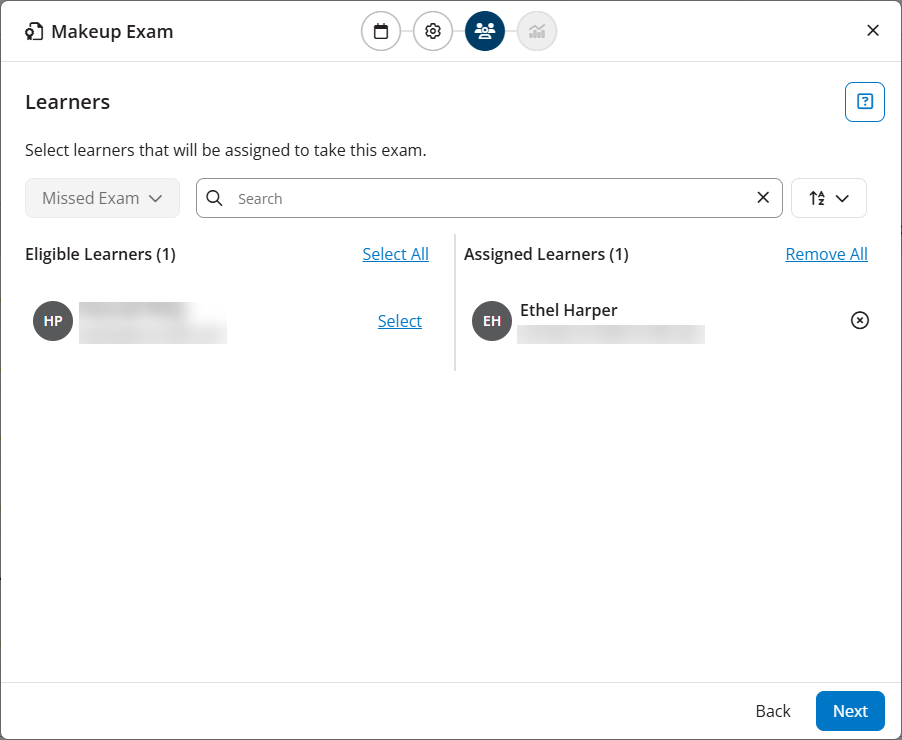Open the help icon beside Learners
Image resolution: width=902 pixels, height=740 pixels.
[865, 102]
